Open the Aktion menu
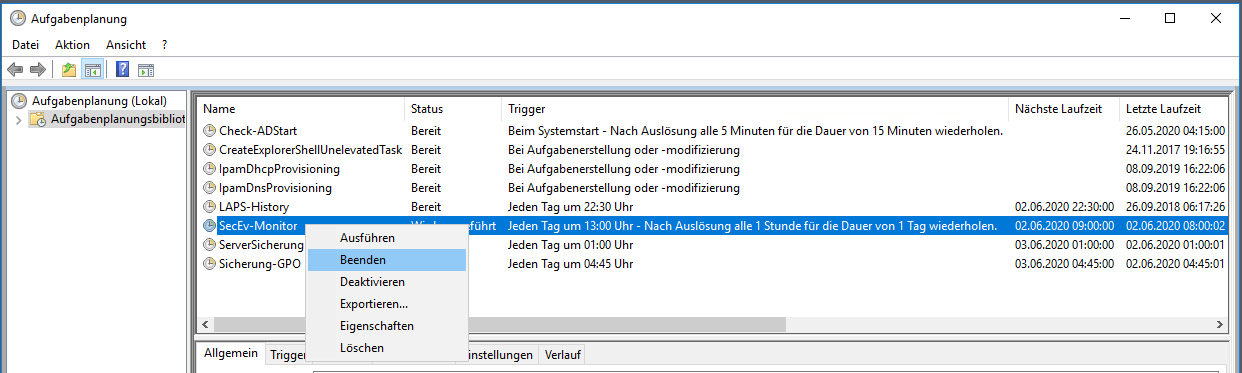This screenshot has width=1242, height=373. point(72,45)
